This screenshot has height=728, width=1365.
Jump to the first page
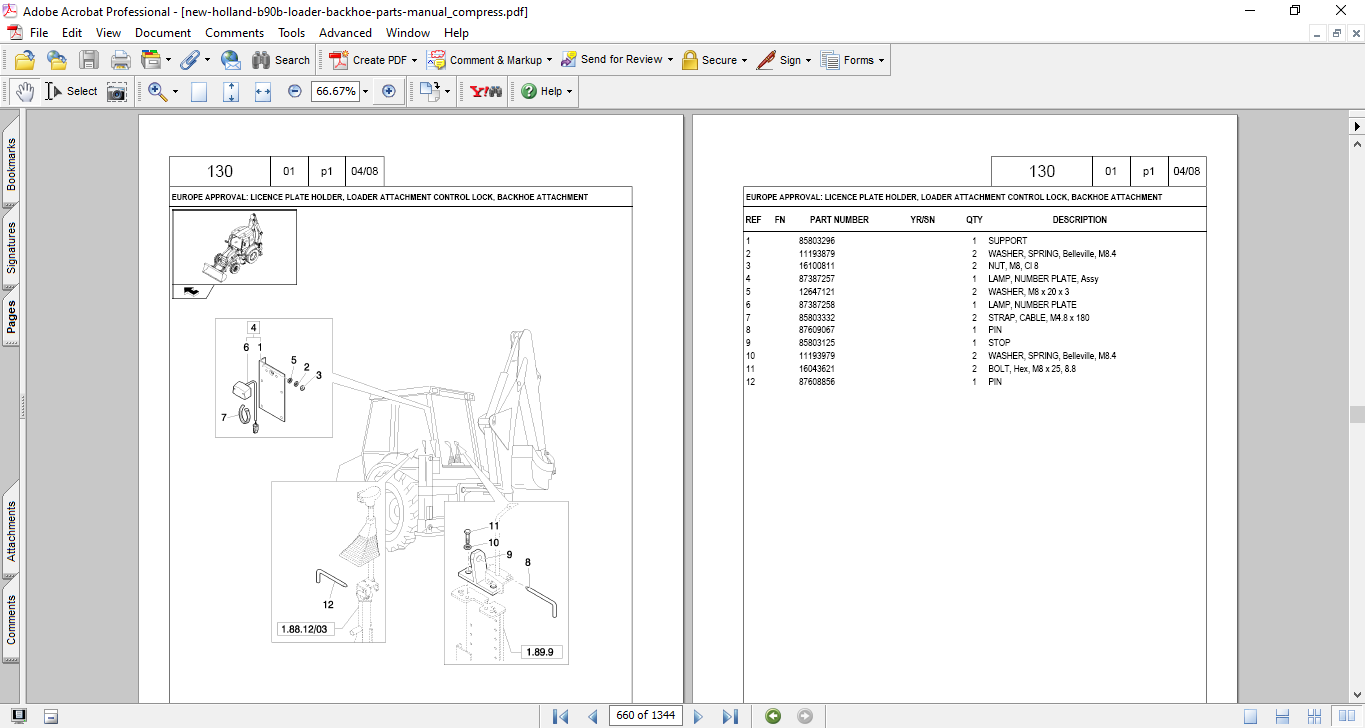(x=560, y=716)
